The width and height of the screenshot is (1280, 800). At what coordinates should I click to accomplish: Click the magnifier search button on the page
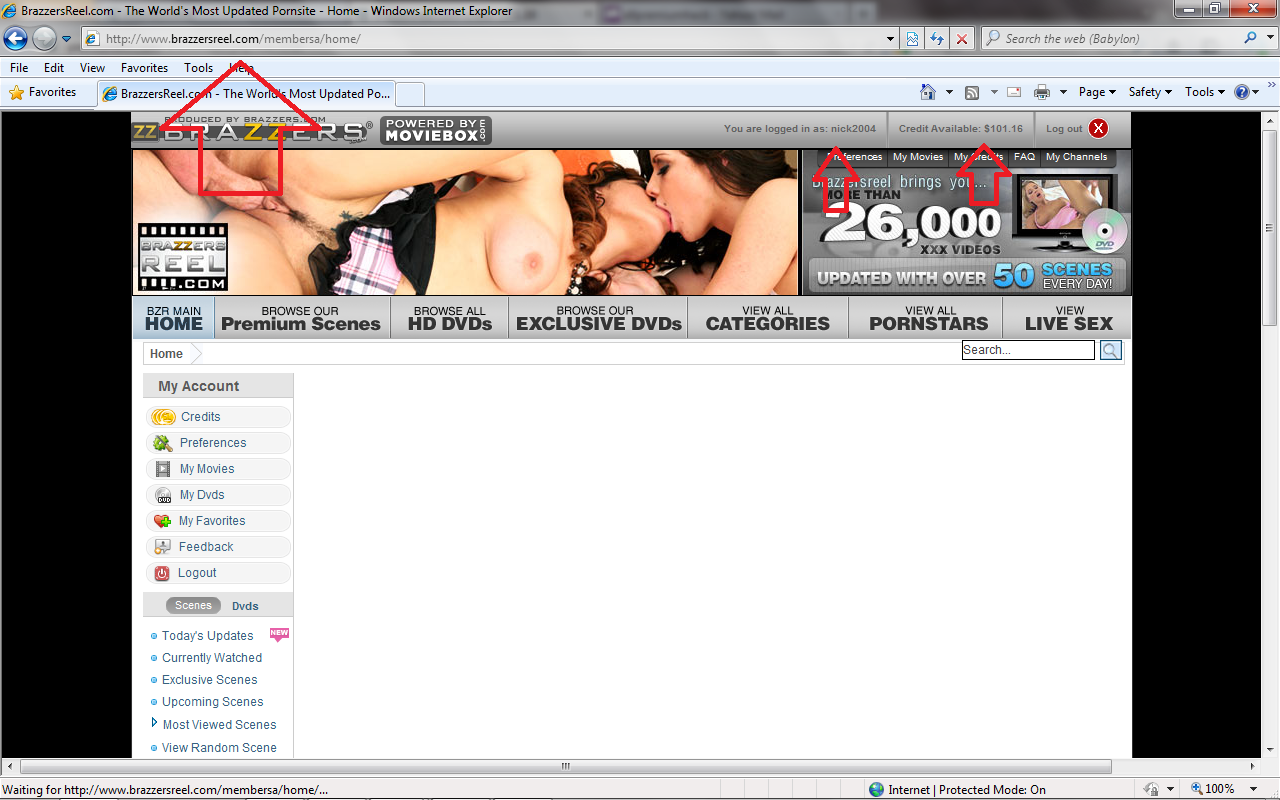1110,350
